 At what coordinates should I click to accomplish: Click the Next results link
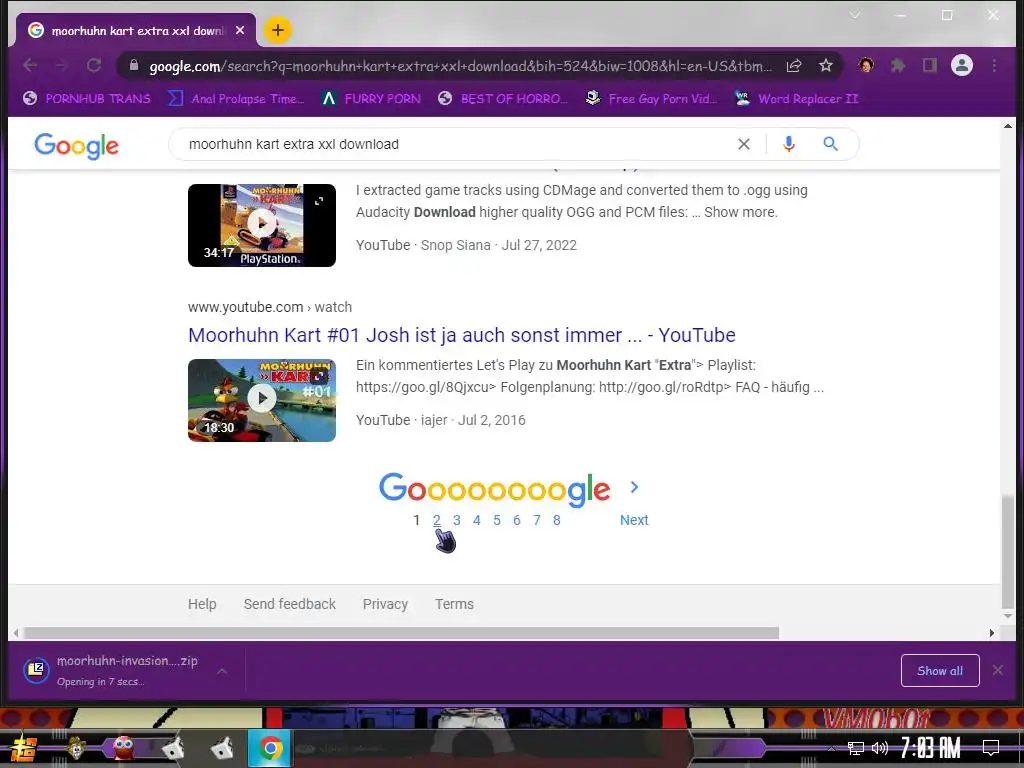coord(634,520)
